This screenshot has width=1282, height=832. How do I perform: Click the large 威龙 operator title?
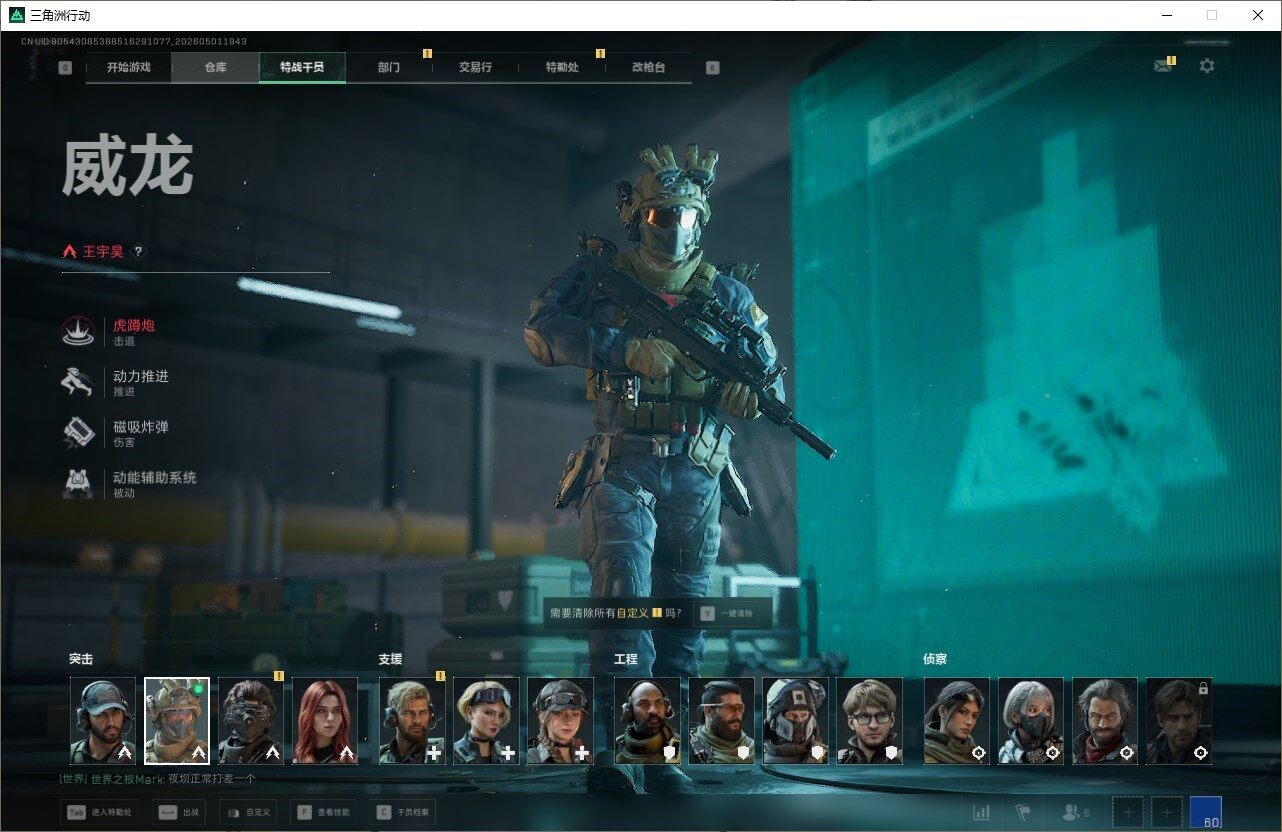point(127,168)
